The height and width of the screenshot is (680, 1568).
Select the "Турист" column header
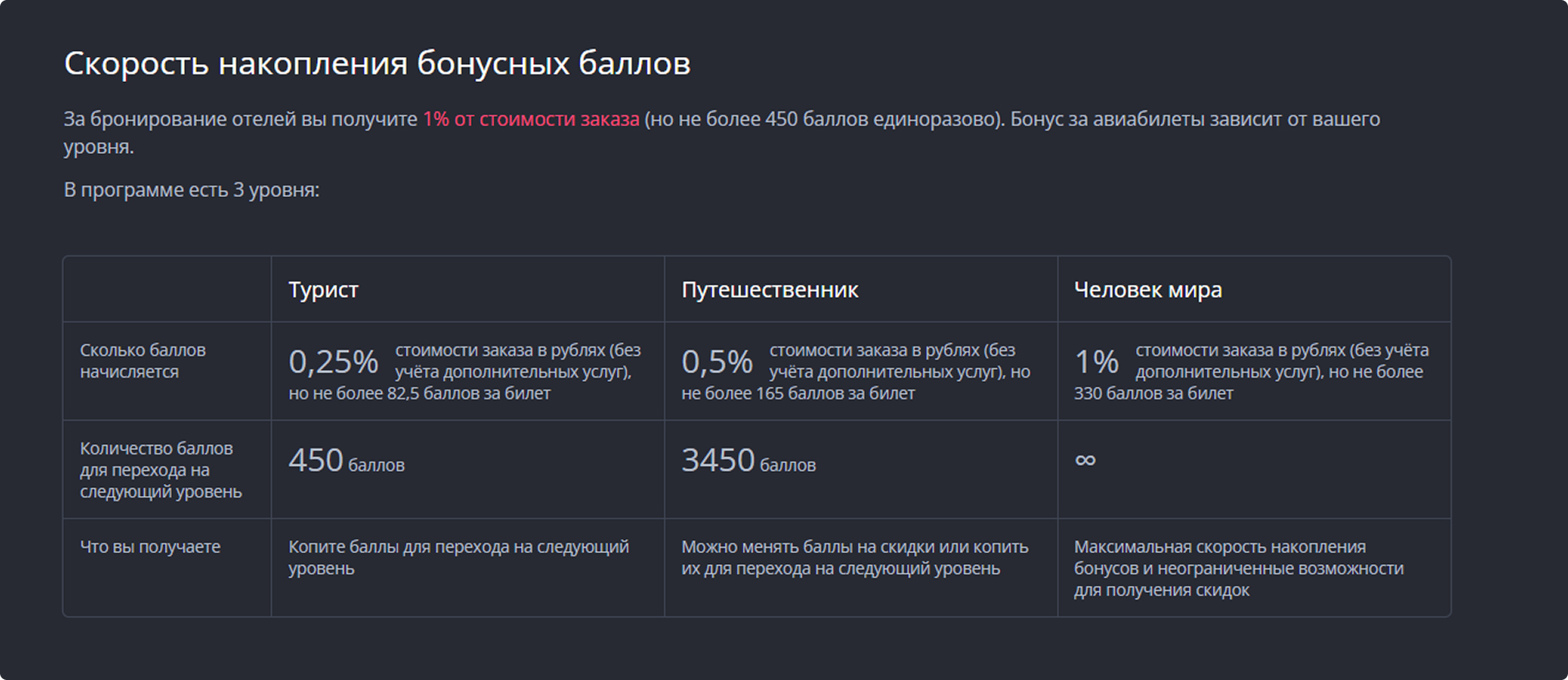323,290
